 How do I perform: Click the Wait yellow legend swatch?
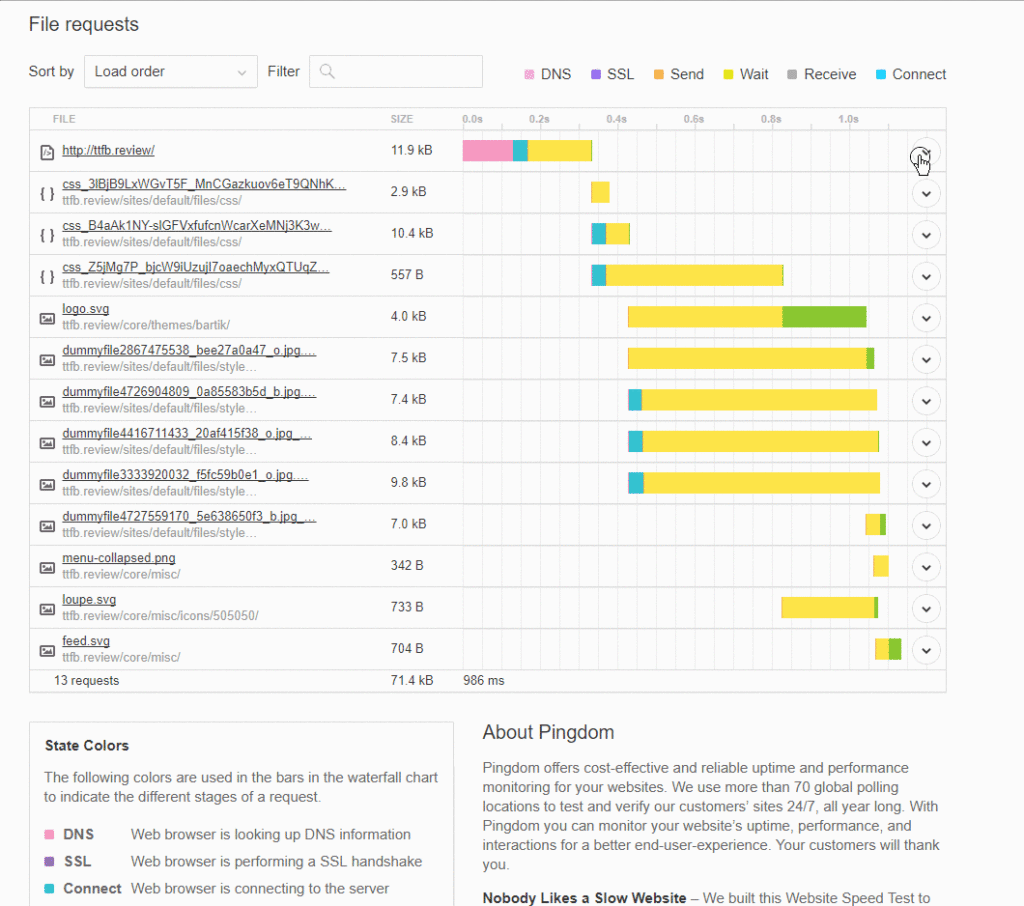click(728, 74)
